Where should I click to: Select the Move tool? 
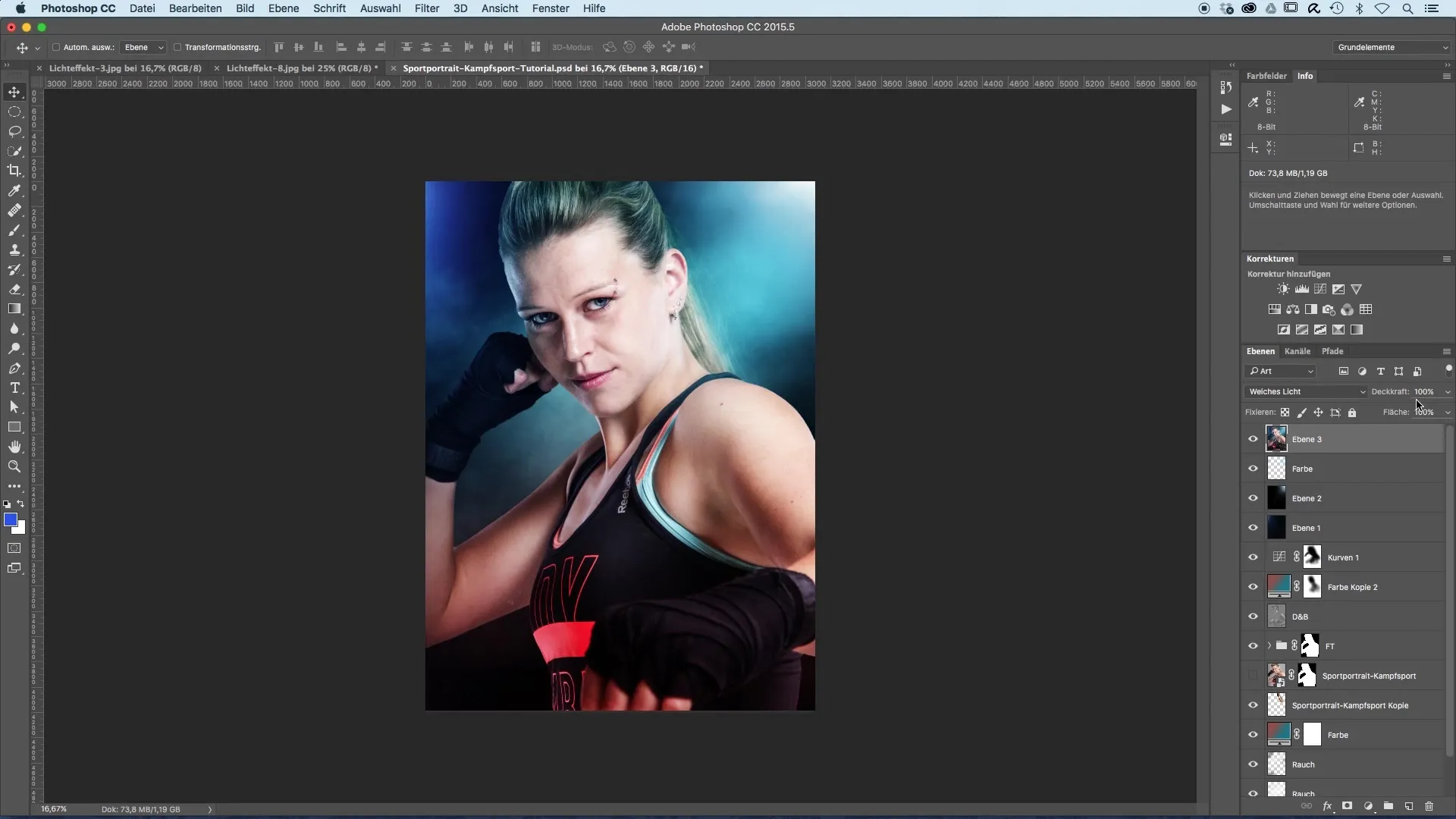(14, 92)
